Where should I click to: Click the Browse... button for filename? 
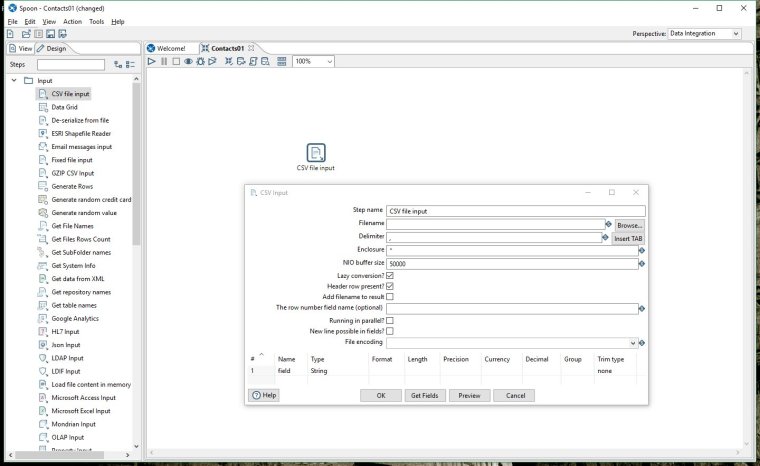(x=629, y=225)
